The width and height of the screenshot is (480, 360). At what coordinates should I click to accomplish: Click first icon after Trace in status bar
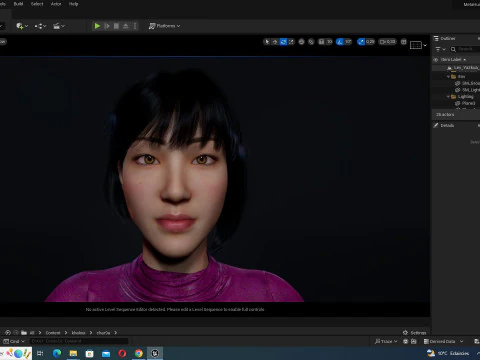[x=405, y=341]
